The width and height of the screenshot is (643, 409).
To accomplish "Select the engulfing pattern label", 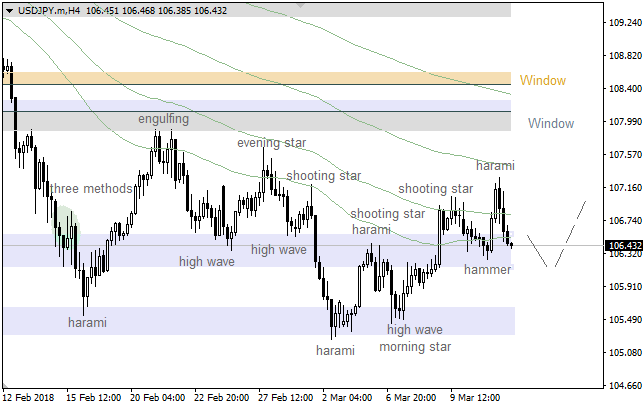I will (163, 118).
